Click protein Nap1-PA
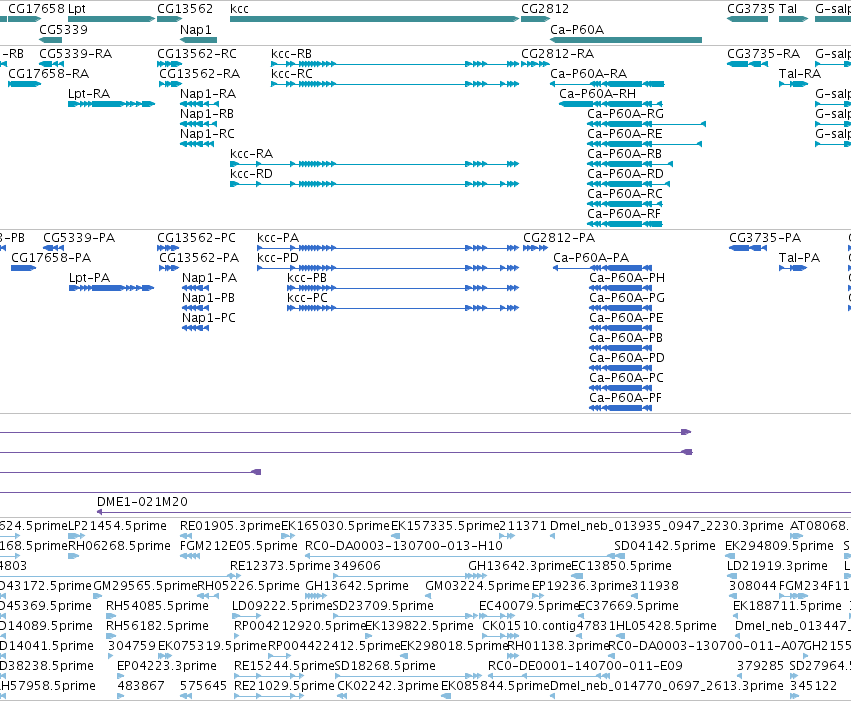This screenshot has width=851, height=701. [209, 278]
